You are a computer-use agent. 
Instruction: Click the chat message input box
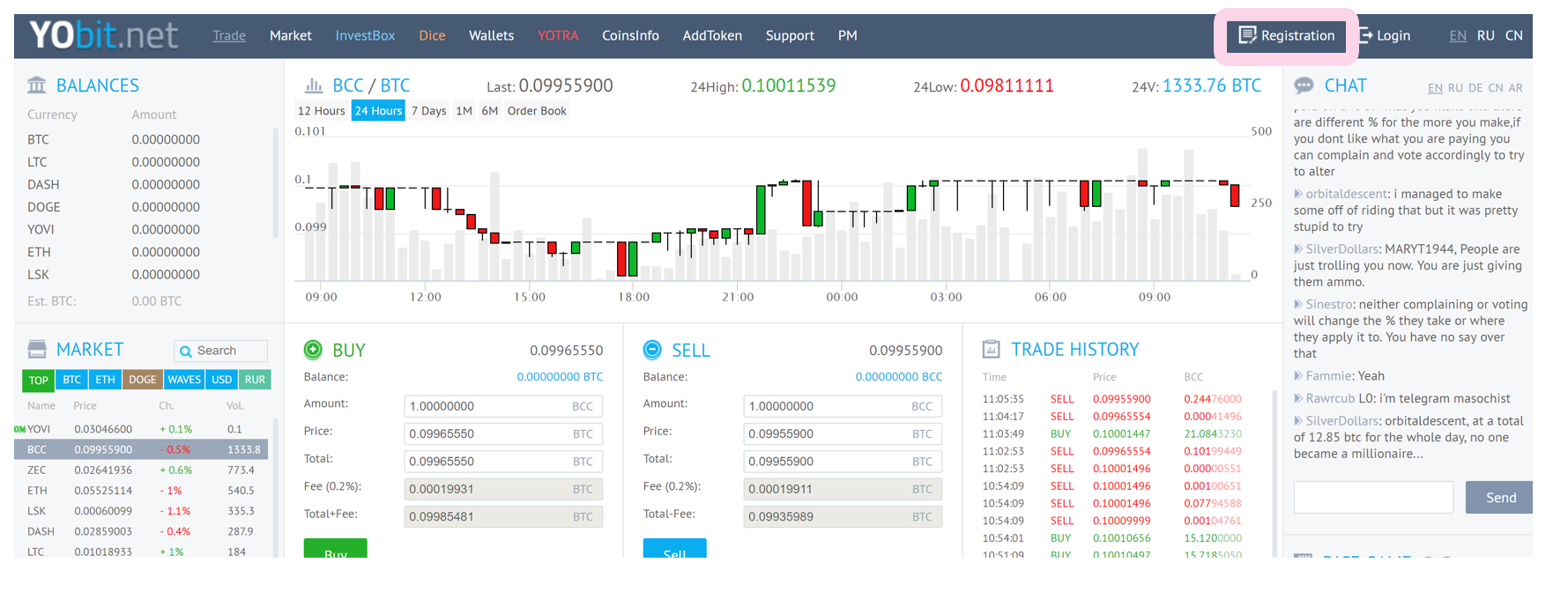tap(1373, 498)
